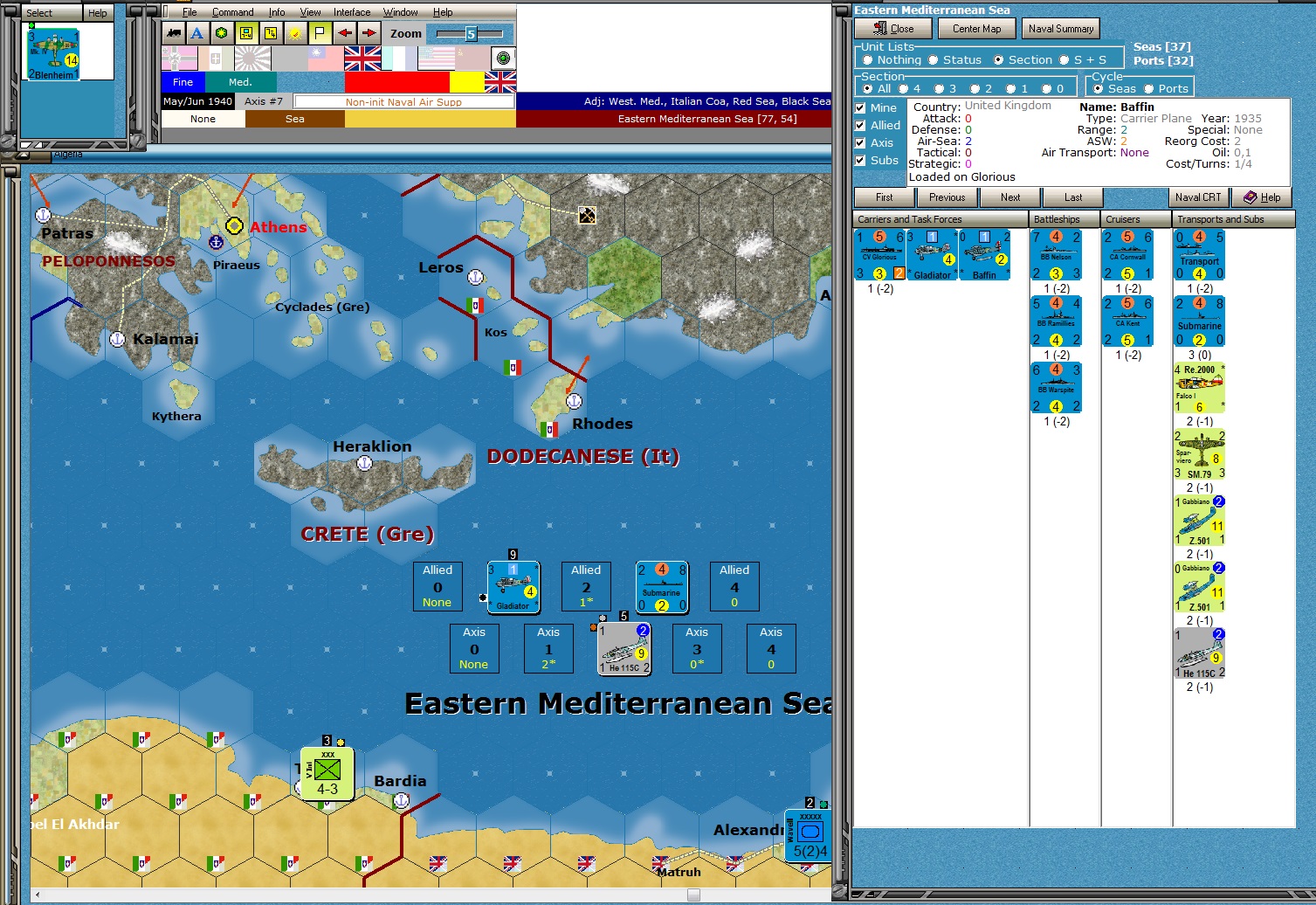Screen dimensions: 1316x905
Task: Choose section 4 radio button
Action: coord(909,88)
